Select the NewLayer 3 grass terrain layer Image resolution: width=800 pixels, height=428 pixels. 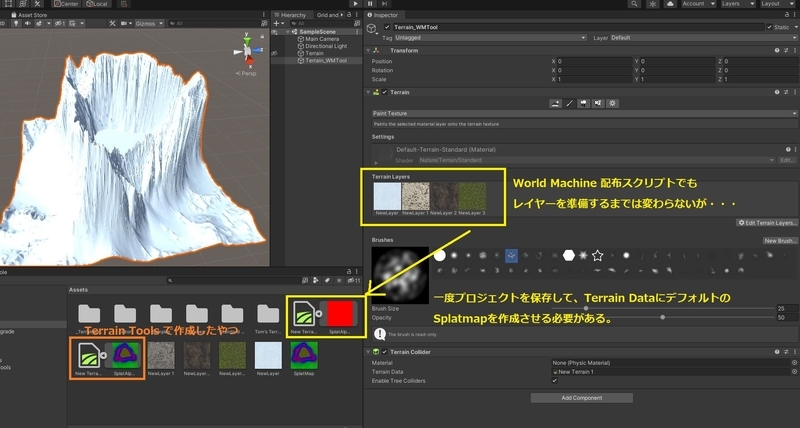pyautogui.click(x=472, y=196)
